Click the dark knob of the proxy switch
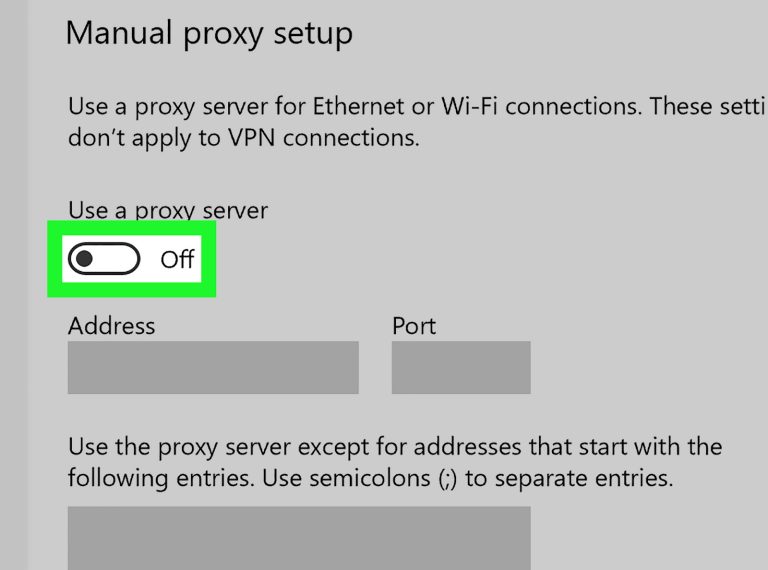Image resolution: width=768 pixels, height=570 pixels. point(85,260)
